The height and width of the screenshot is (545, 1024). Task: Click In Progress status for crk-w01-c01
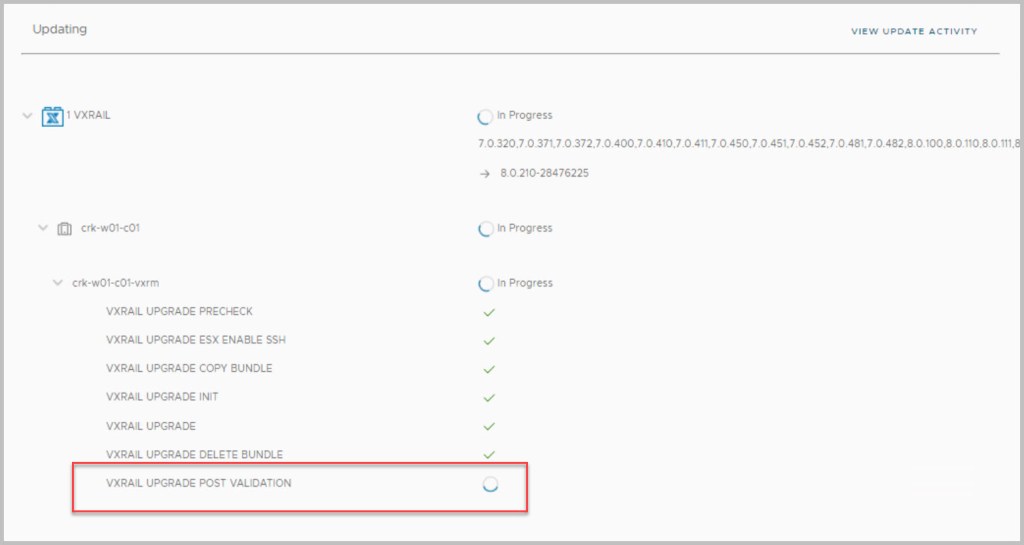(x=524, y=228)
